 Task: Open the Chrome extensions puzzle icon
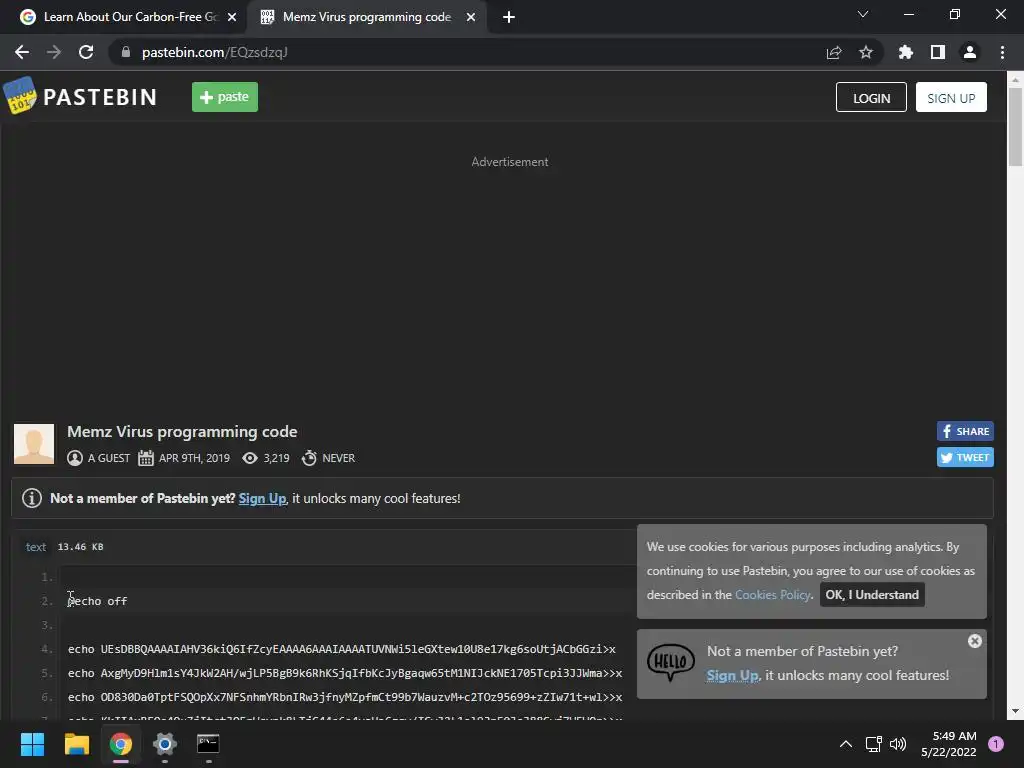906,52
